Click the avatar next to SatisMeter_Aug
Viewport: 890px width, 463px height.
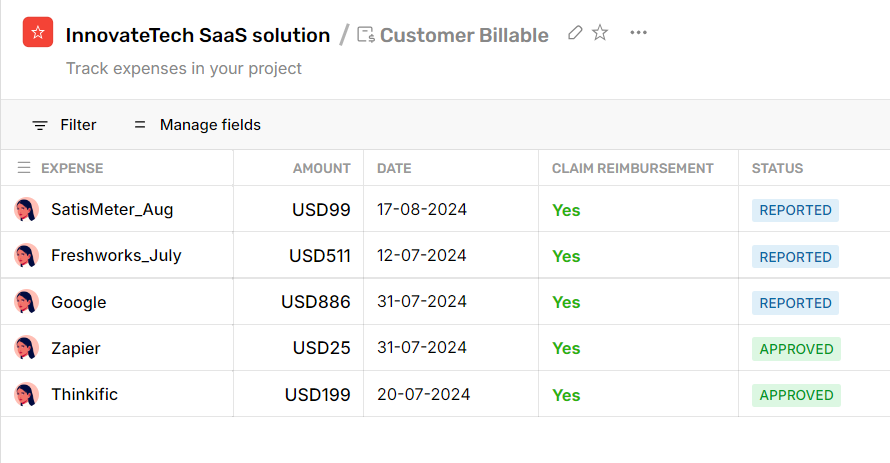[x=26, y=210]
